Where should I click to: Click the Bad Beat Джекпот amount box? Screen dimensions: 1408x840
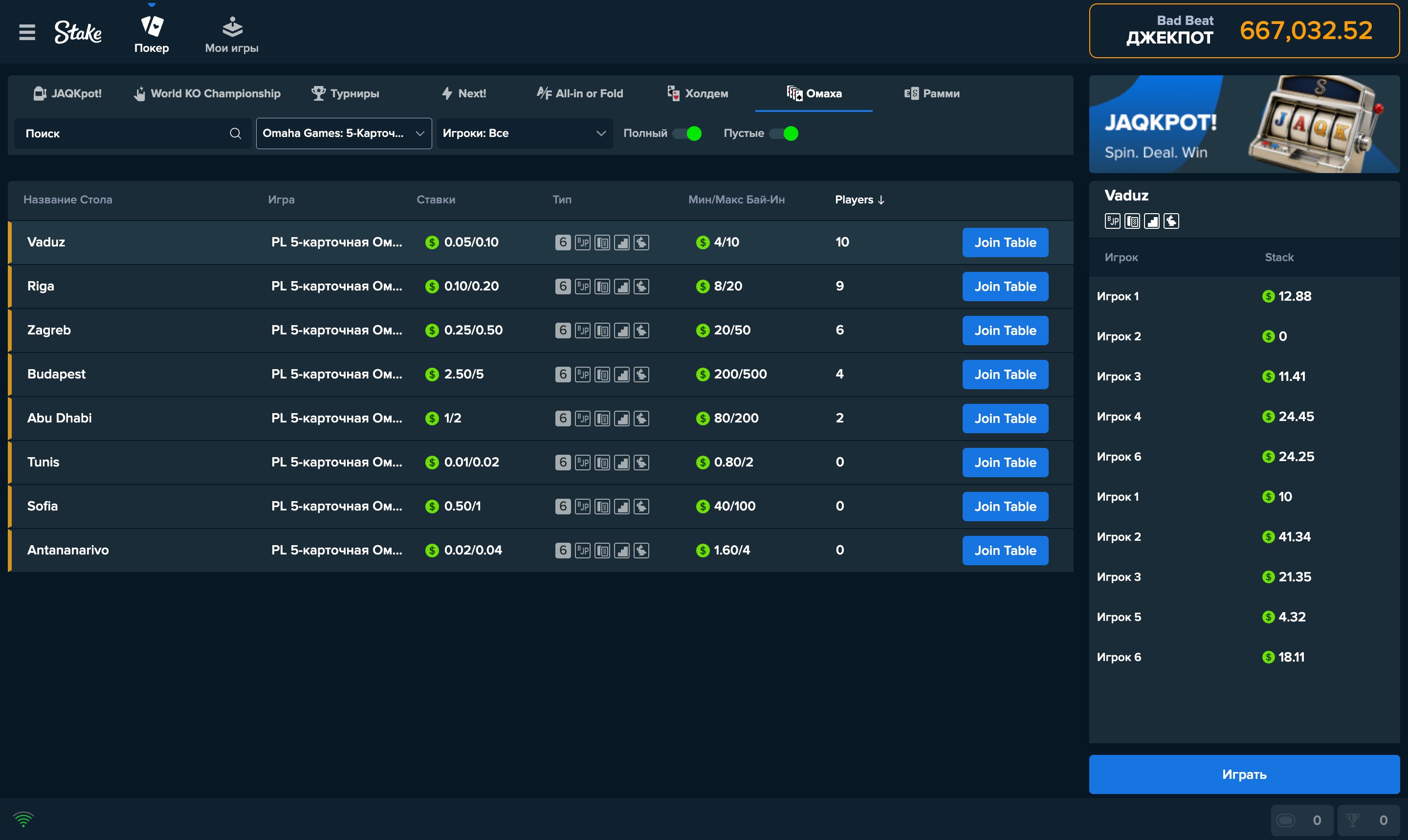click(1244, 31)
